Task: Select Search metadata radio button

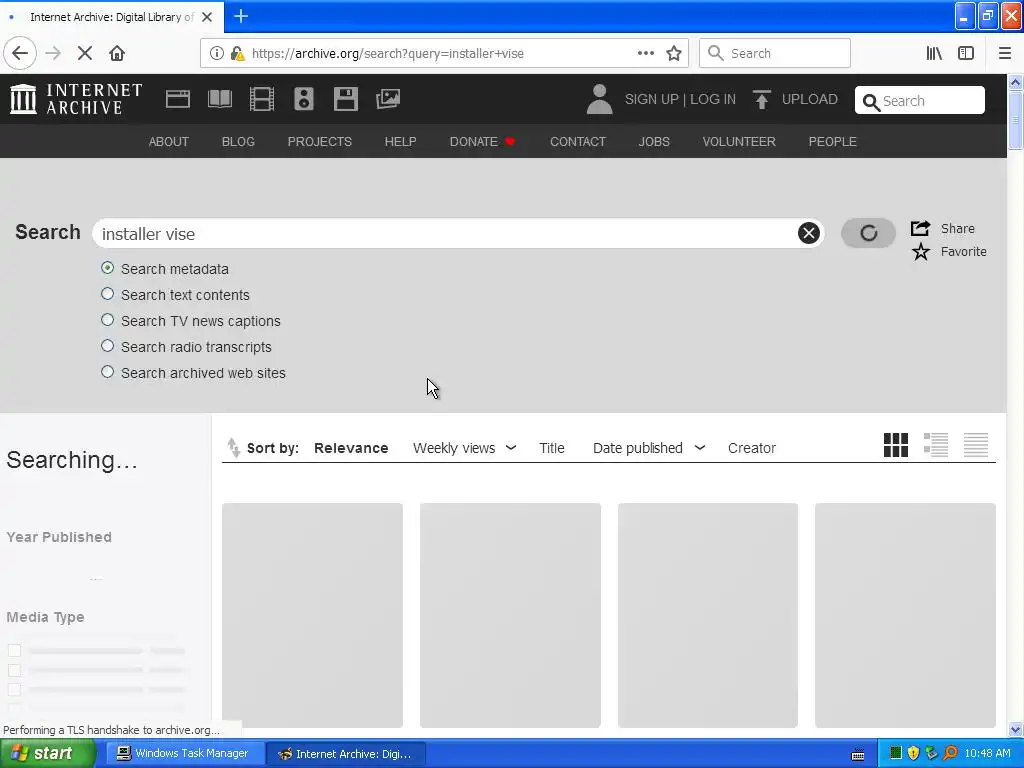Action: pyautogui.click(x=108, y=268)
